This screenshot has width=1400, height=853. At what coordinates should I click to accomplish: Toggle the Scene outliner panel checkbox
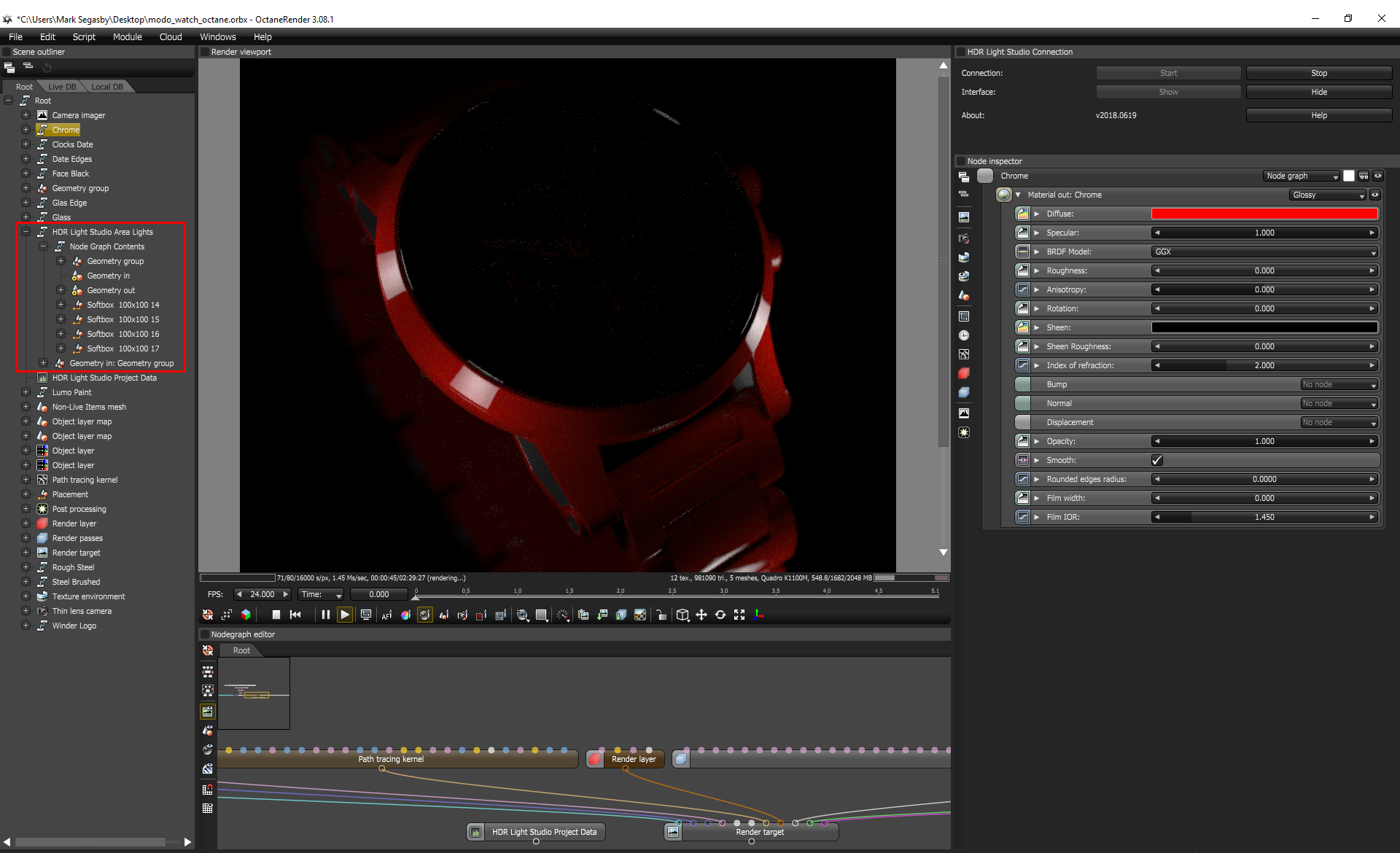7,52
